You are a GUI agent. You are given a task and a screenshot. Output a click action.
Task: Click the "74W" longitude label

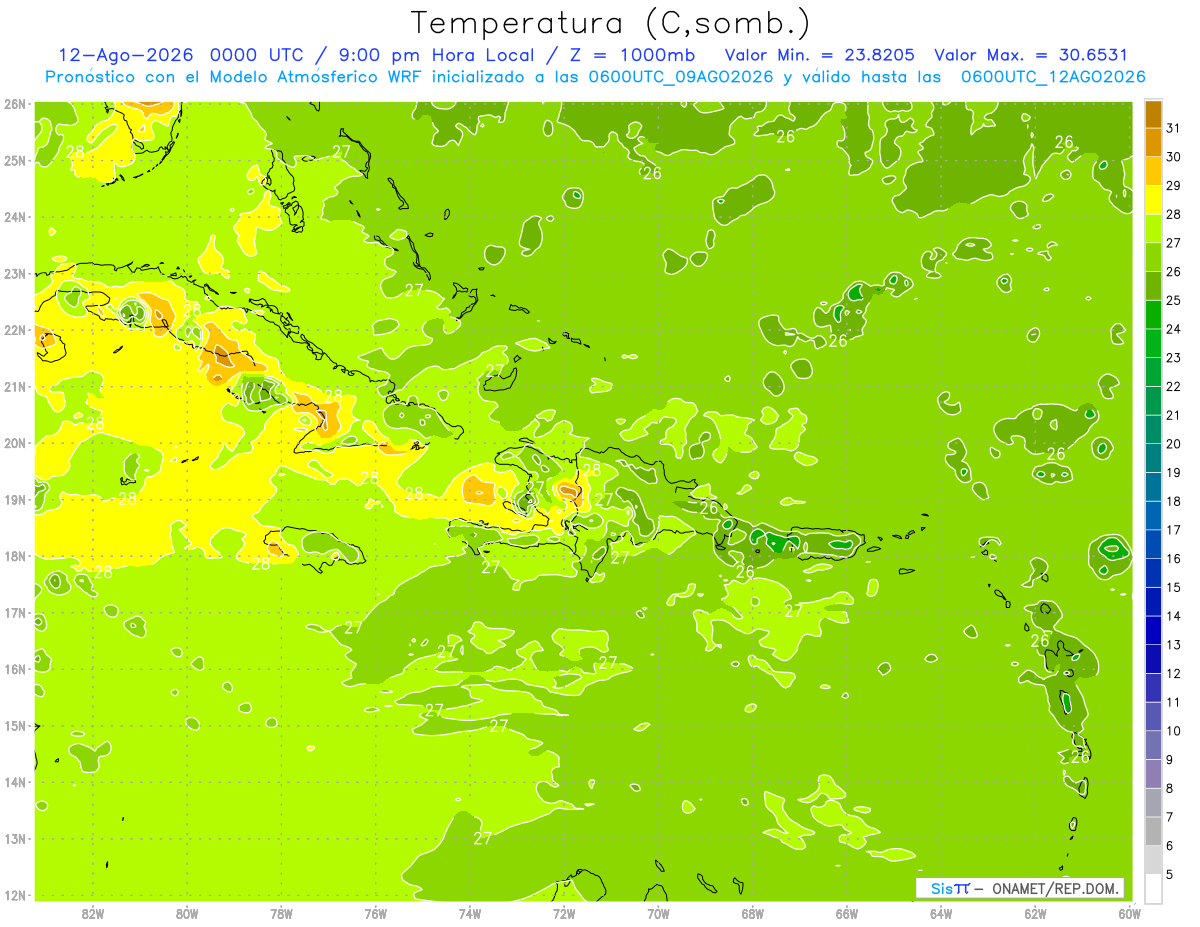point(469,913)
